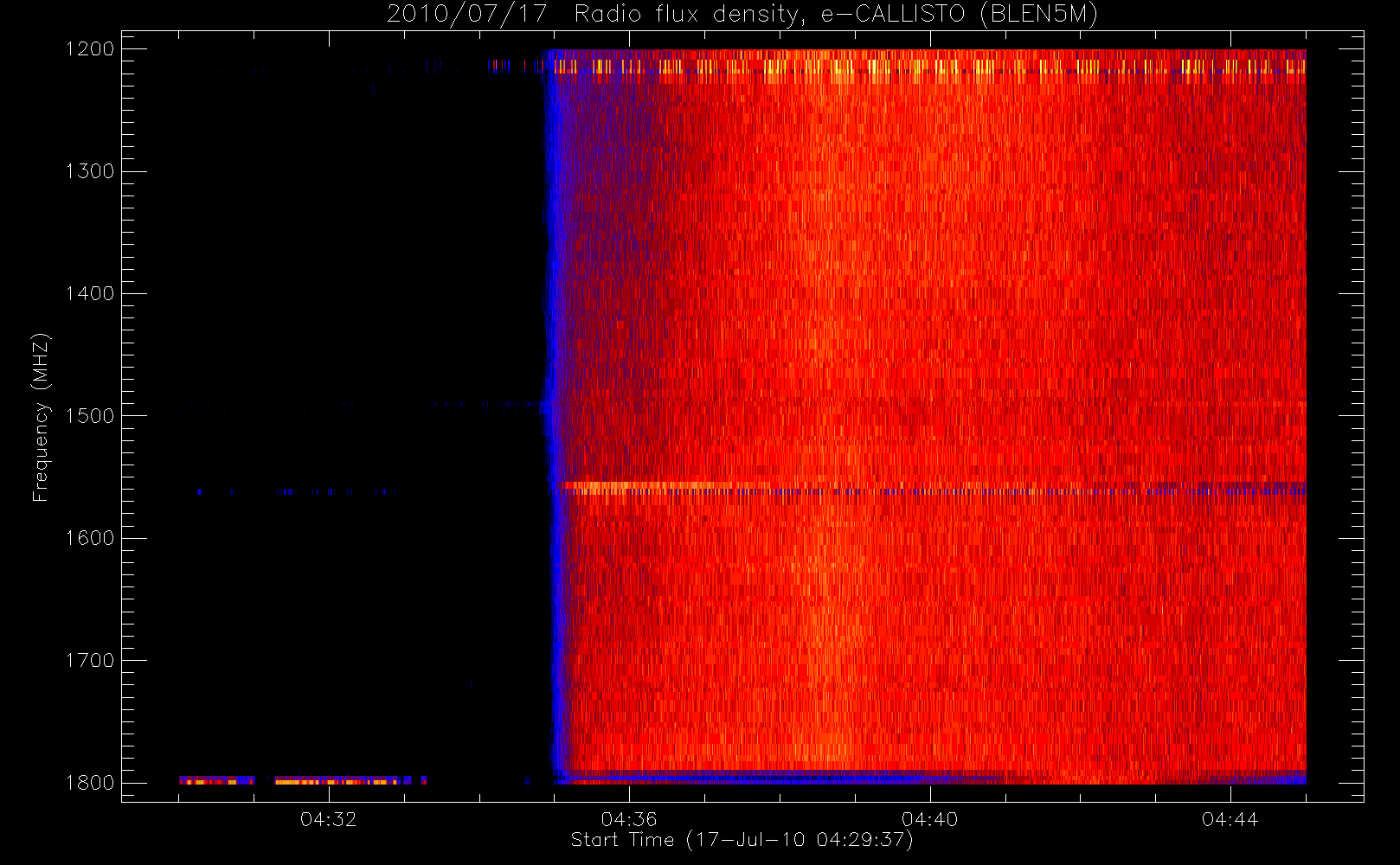Select the 1800 frequency tick label
Image resolution: width=1400 pixels, height=865 pixels.
pyautogui.click(x=90, y=782)
